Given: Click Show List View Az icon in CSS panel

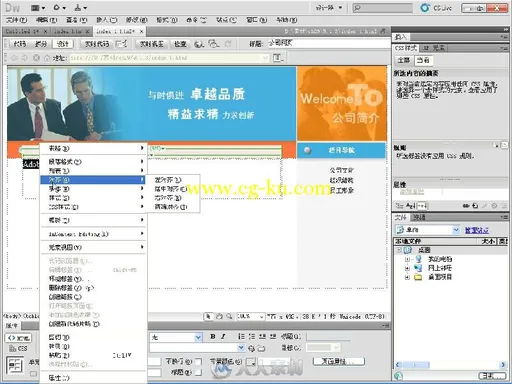Looking at the screenshot, I should 410,206.
